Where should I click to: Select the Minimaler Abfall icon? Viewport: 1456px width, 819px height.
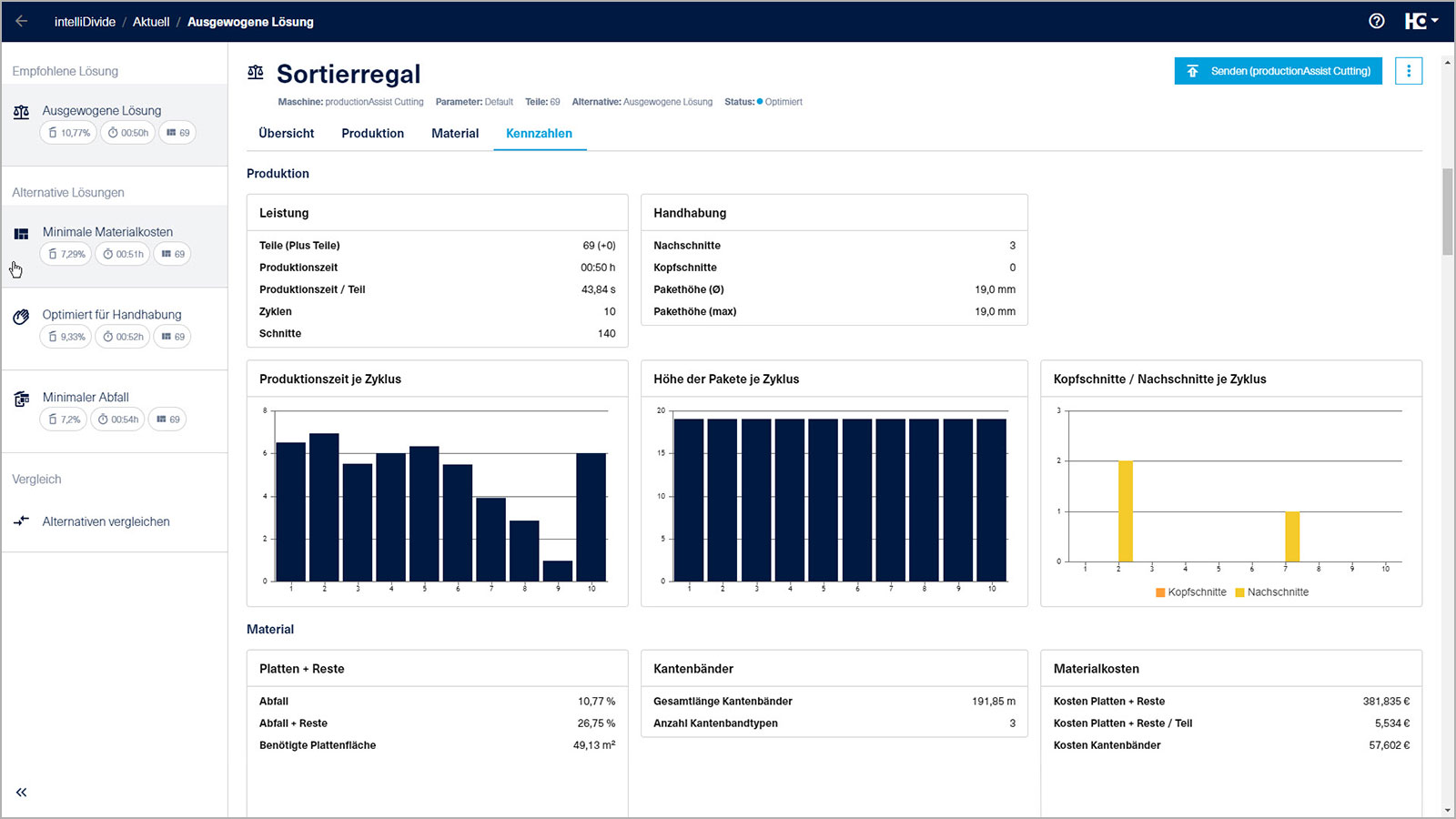21,399
